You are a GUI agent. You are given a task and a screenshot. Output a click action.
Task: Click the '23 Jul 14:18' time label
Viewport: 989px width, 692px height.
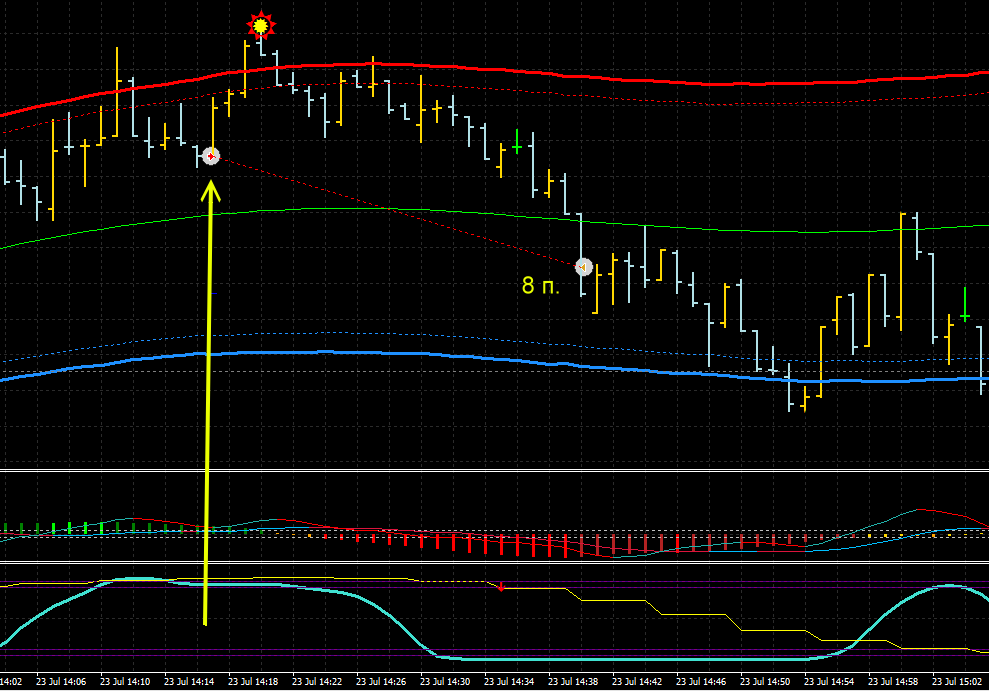click(252, 681)
